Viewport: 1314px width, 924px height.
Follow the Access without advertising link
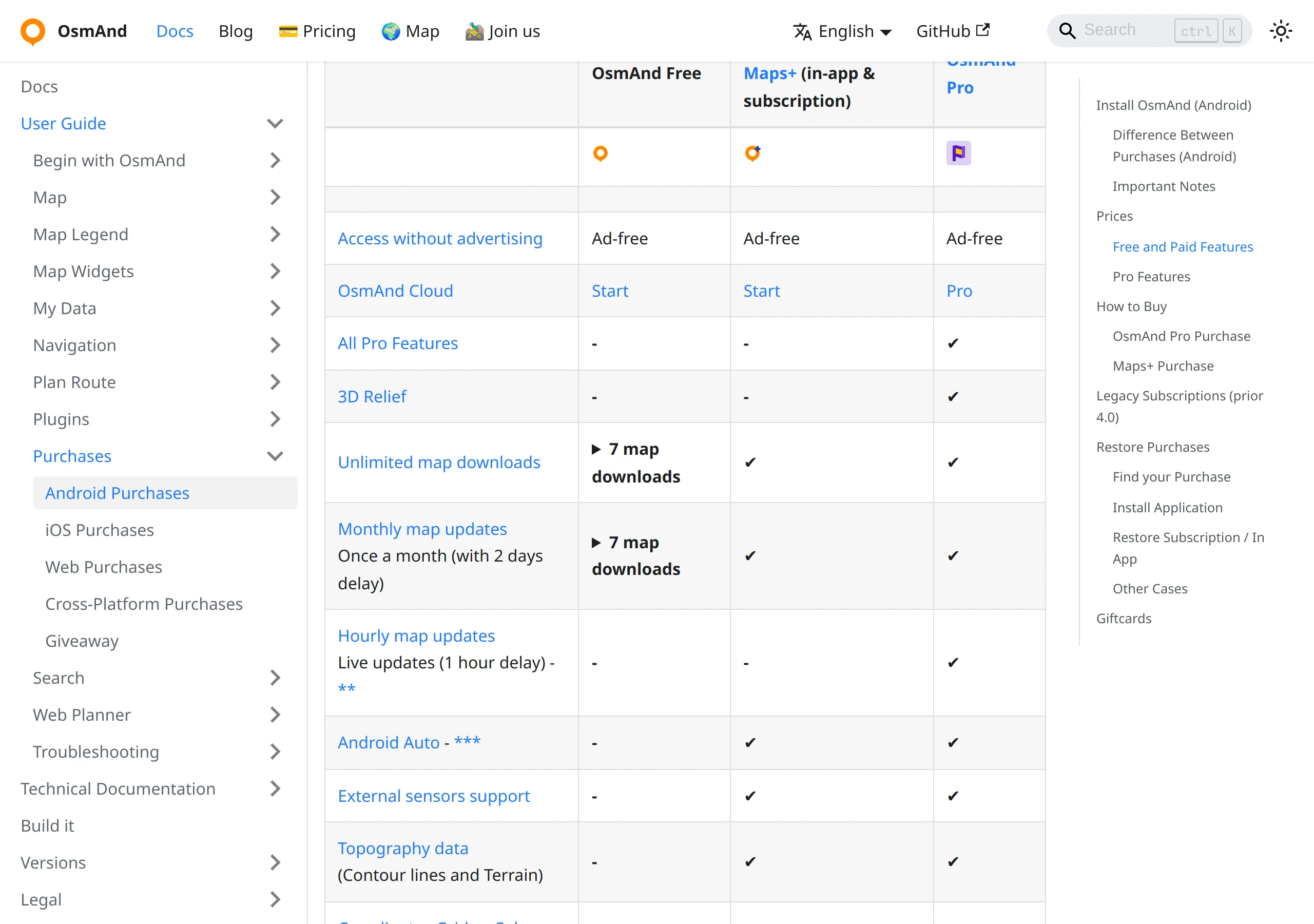(x=440, y=238)
